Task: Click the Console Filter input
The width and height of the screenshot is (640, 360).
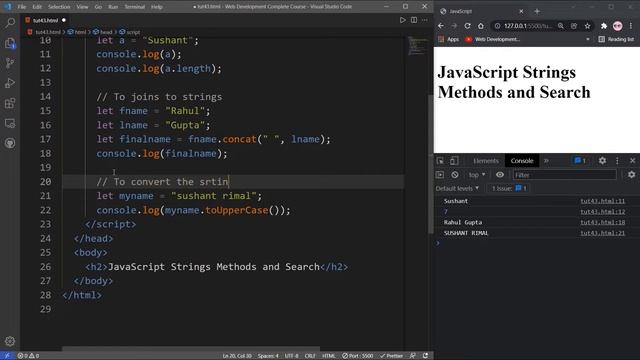Action: (x=564, y=175)
